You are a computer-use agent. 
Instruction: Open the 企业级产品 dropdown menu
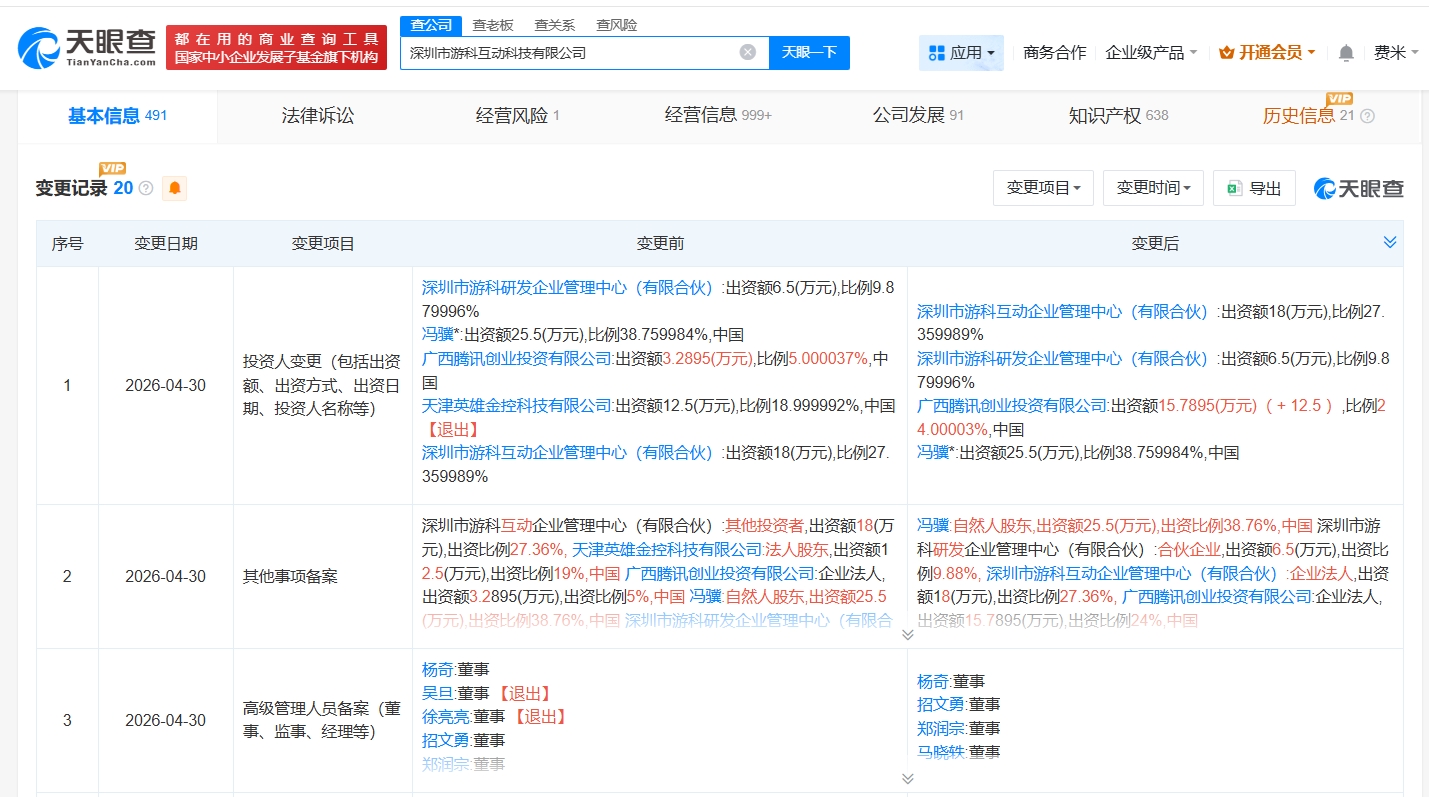point(1151,53)
